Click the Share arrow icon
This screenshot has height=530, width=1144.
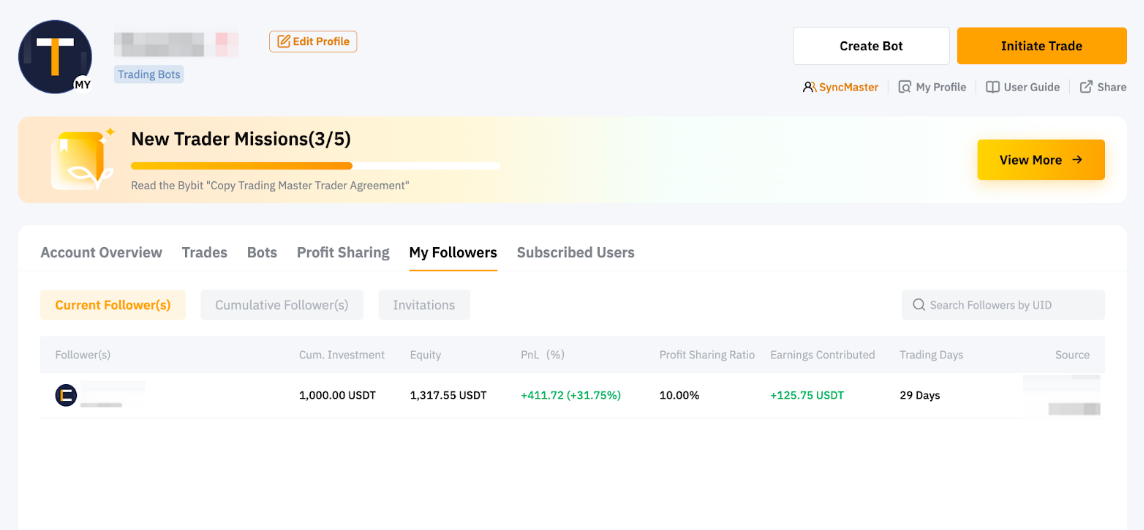1086,87
